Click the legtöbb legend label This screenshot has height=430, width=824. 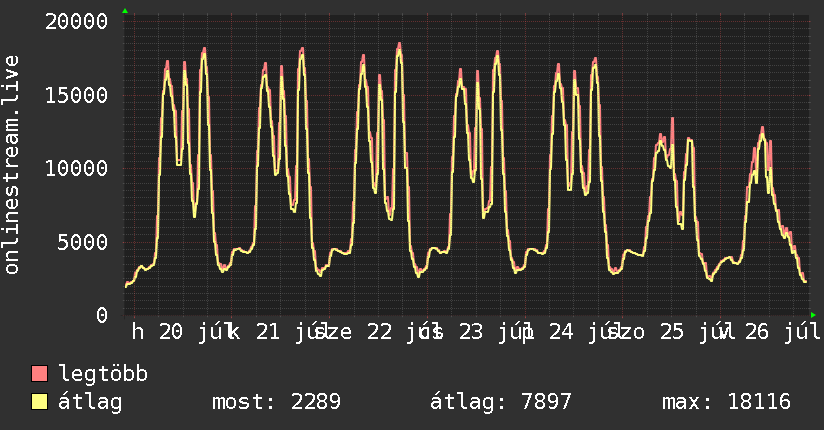point(103,373)
